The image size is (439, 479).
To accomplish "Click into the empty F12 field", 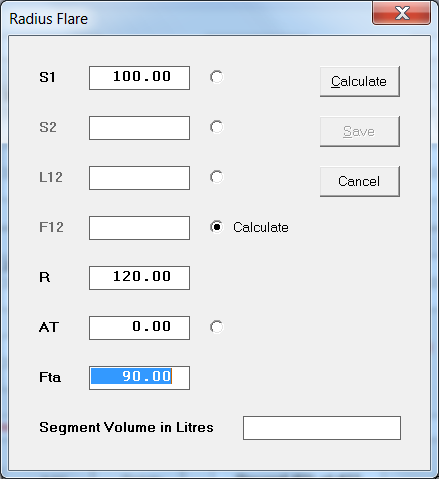I will click(x=139, y=228).
